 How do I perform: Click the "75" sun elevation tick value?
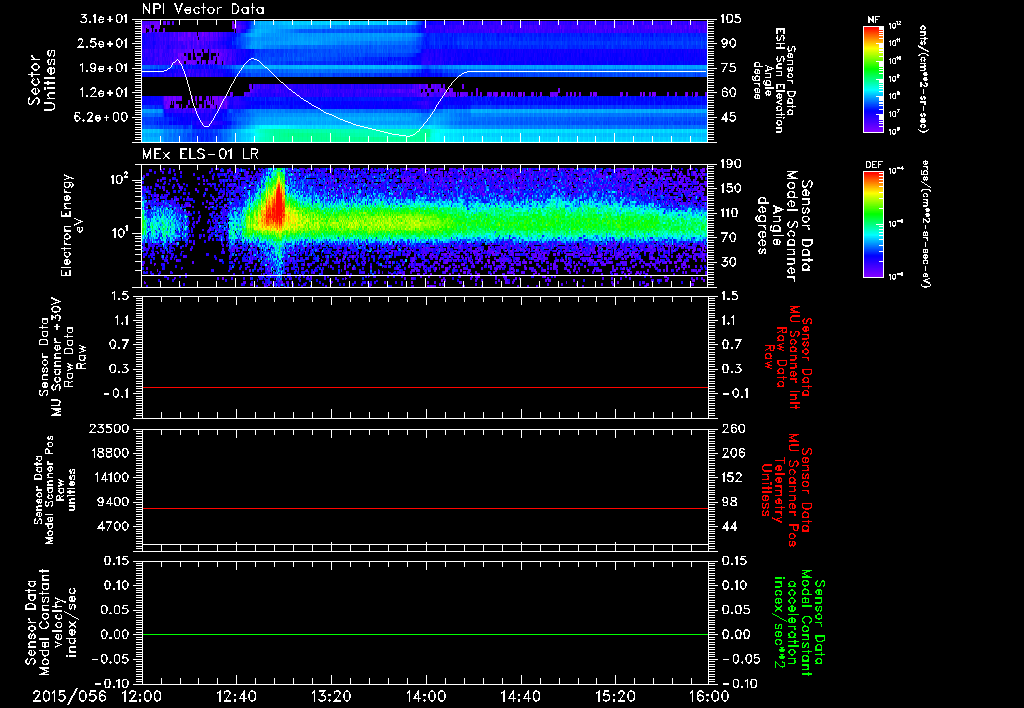[x=728, y=68]
